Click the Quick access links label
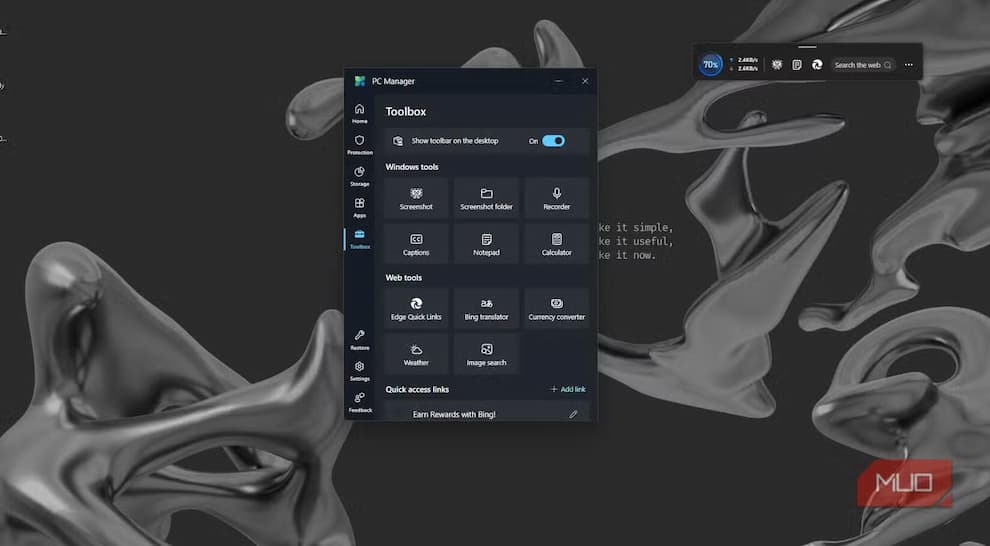 point(417,389)
